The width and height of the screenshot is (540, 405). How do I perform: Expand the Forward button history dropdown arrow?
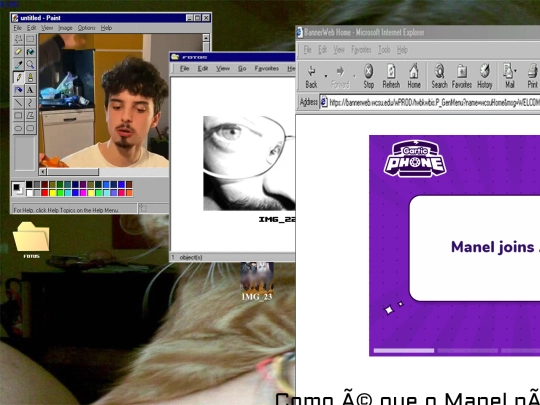(x=354, y=76)
